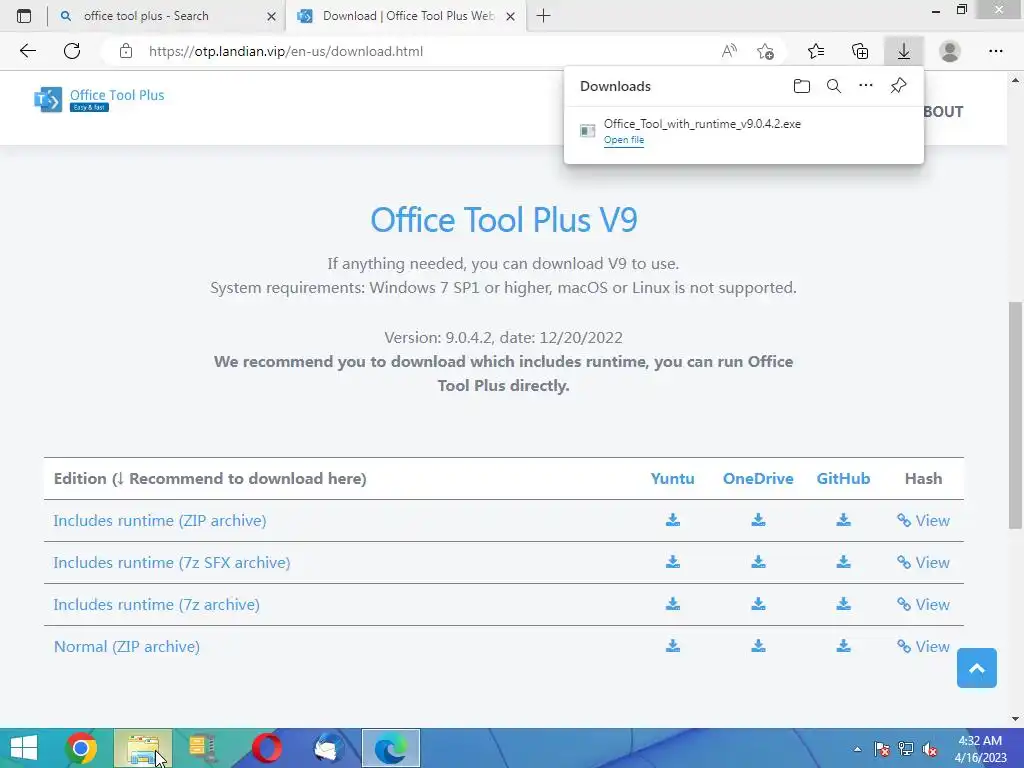Open File Explorer from taskbar
This screenshot has width=1024, height=768.
pyautogui.click(x=143, y=748)
